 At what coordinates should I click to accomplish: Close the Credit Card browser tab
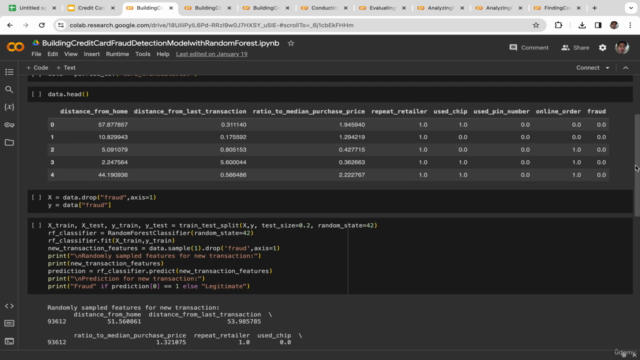click(113, 8)
